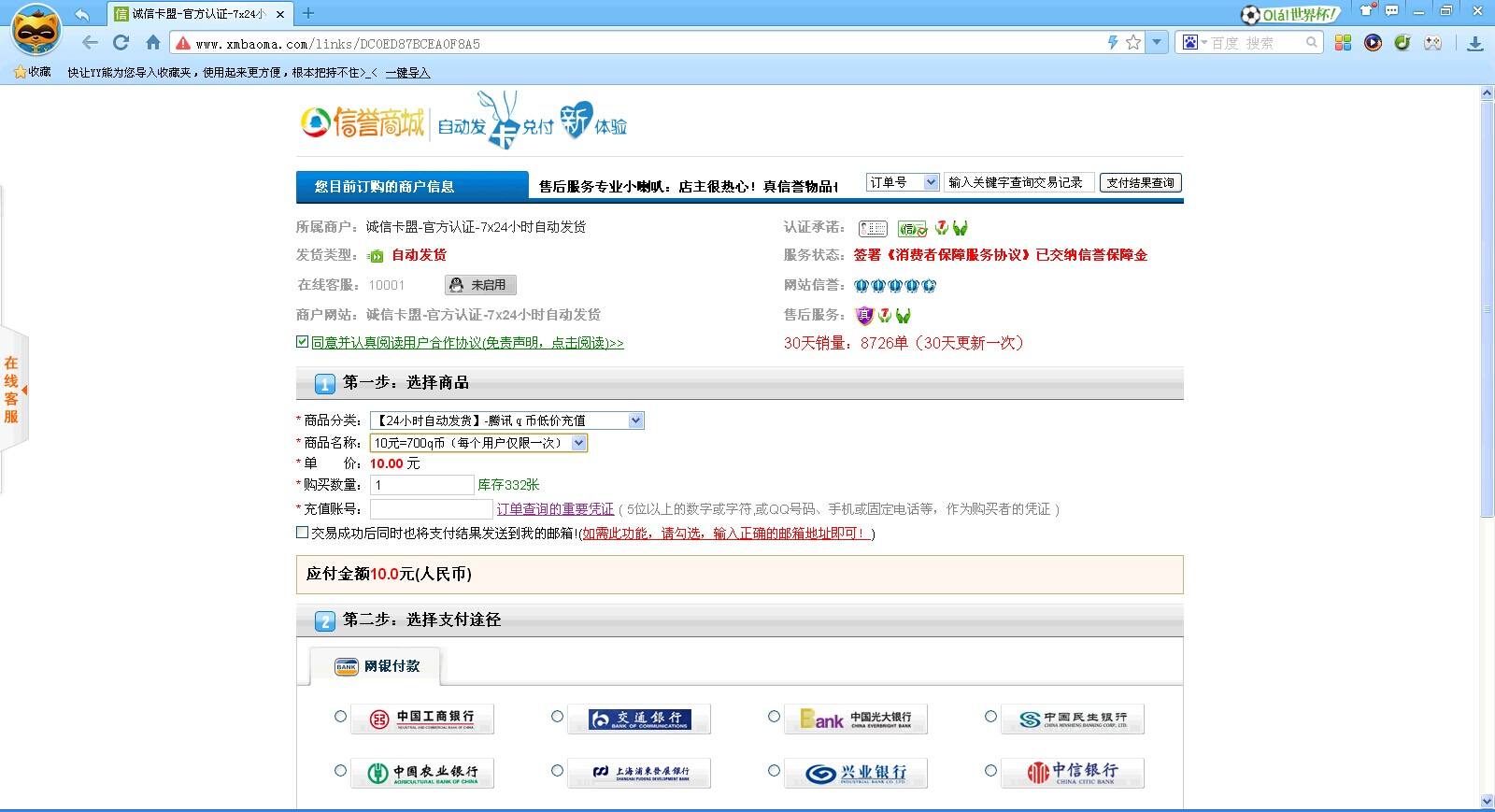
Task: Open the game controller toolbar icon
Action: pyautogui.click(x=1431, y=43)
